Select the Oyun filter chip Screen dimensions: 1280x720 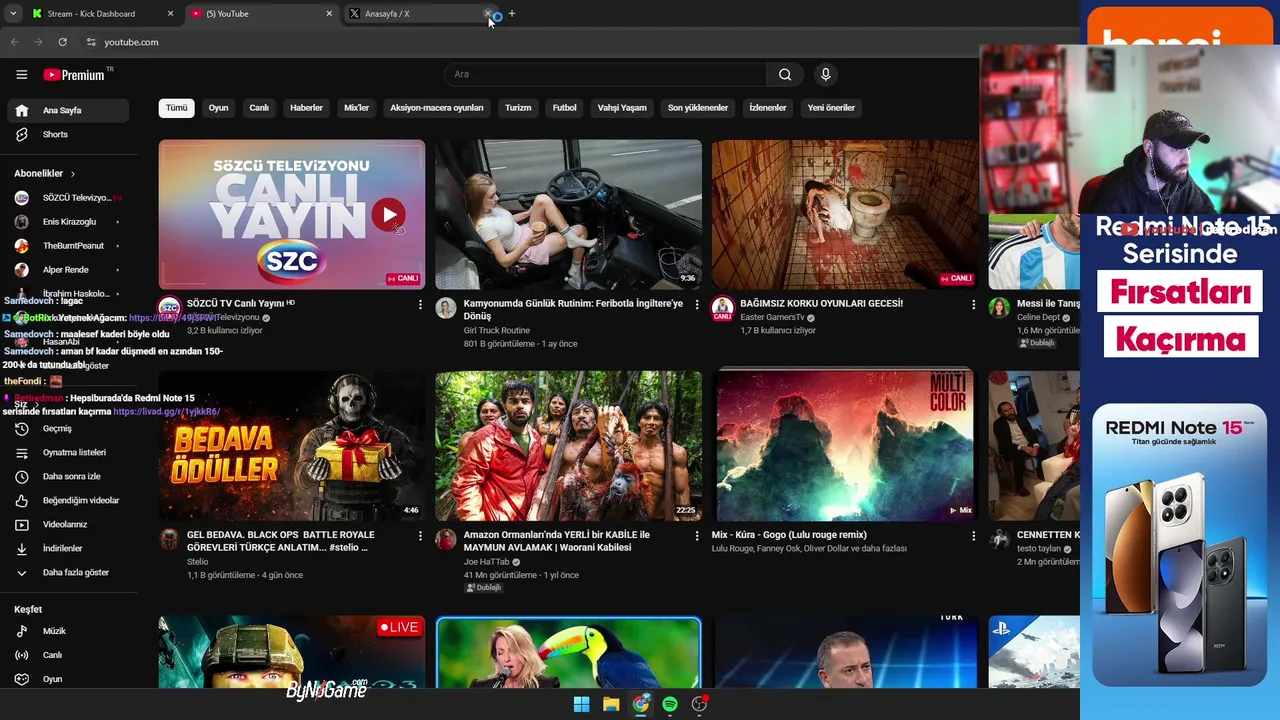click(218, 108)
